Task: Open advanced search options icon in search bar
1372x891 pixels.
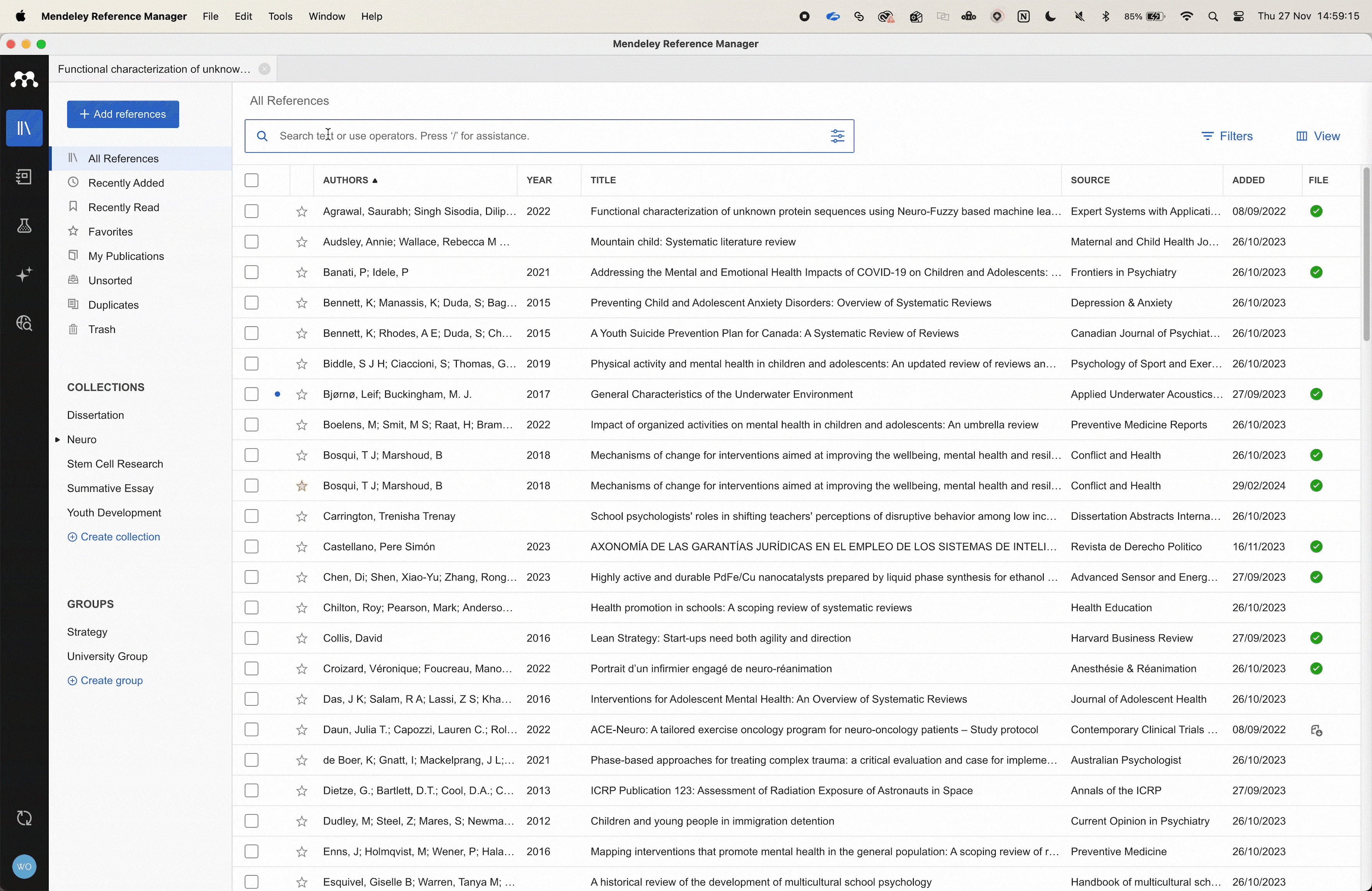Action: click(x=837, y=137)
